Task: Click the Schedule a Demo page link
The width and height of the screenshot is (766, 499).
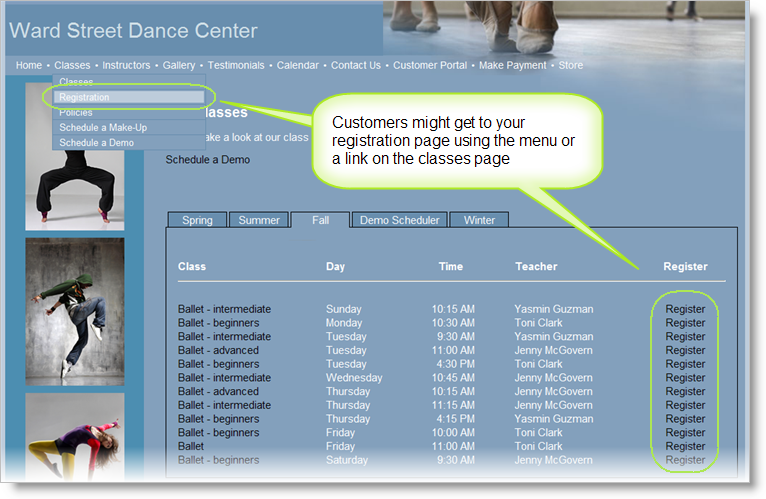Action: click(208, 159)
